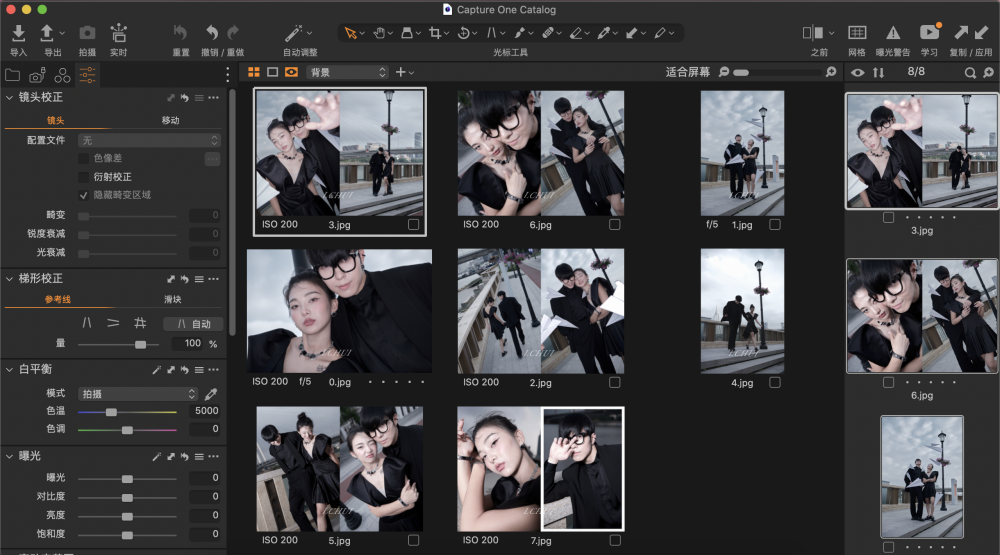This screenshot has height=555, width=1000.
Task: Collapse the 镜头校正 panel
Action: (10, 98)
